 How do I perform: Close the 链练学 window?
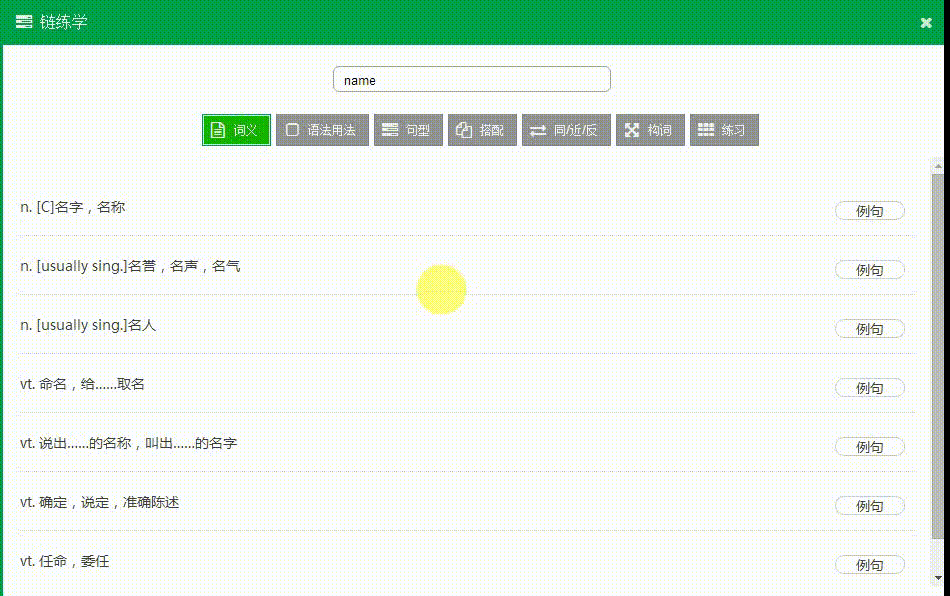coord(926,22)
